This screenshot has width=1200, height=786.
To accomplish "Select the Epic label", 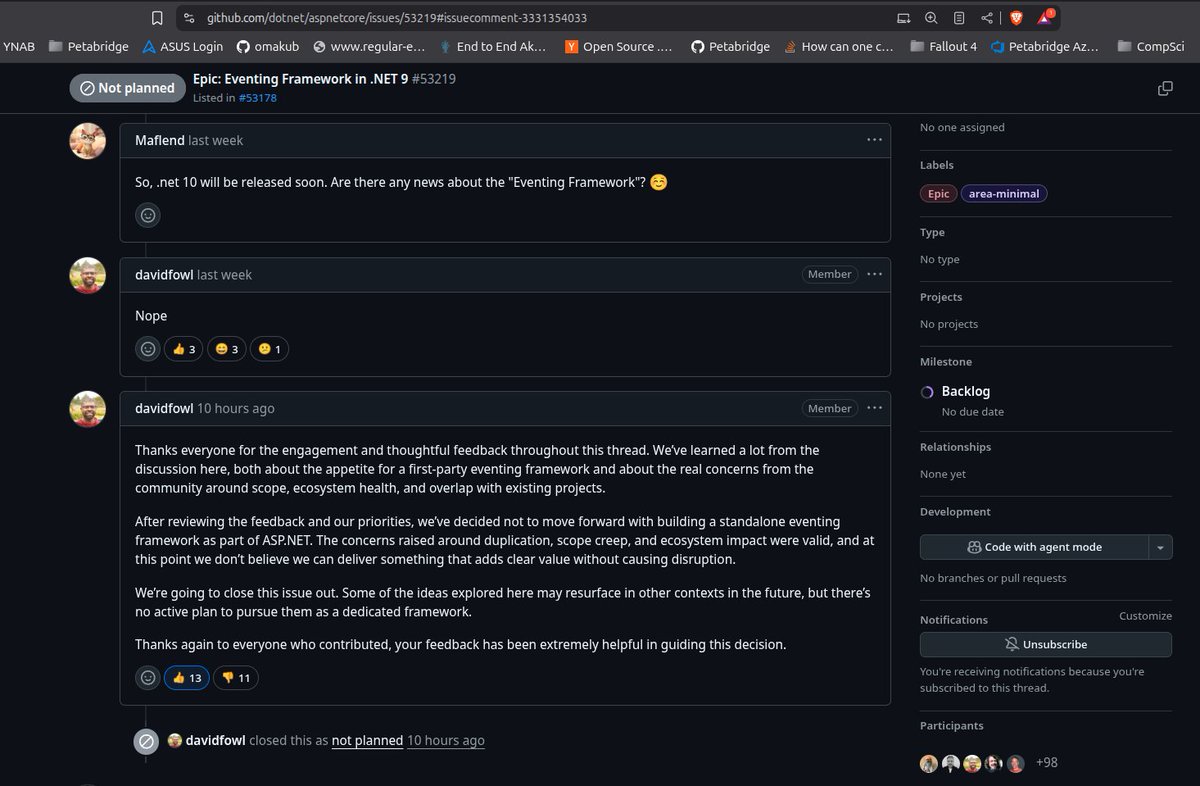I will pos(938,194).
